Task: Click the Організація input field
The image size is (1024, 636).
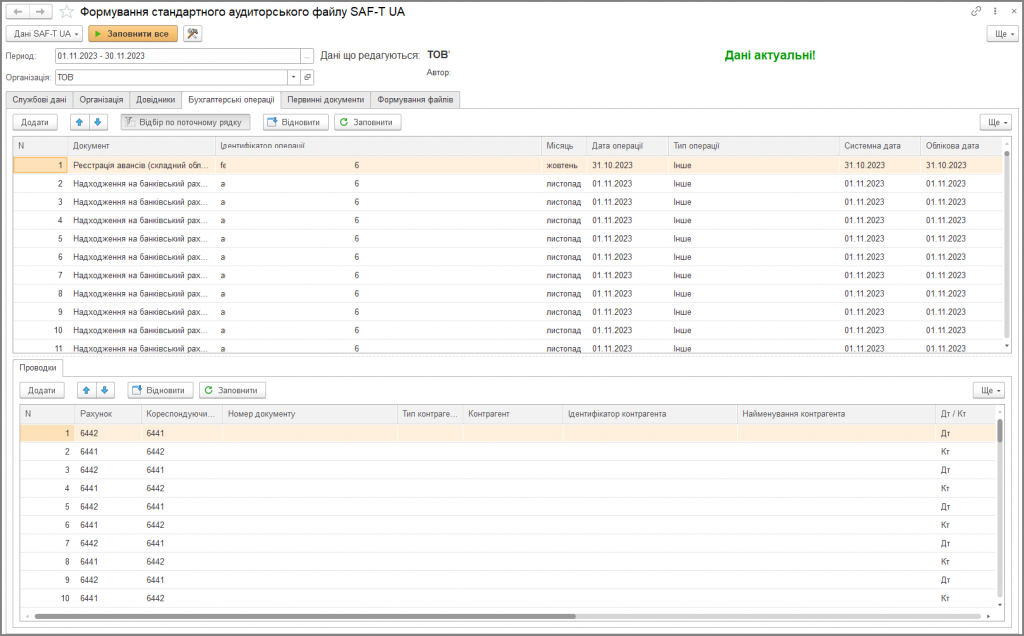Action: (171, 77)
